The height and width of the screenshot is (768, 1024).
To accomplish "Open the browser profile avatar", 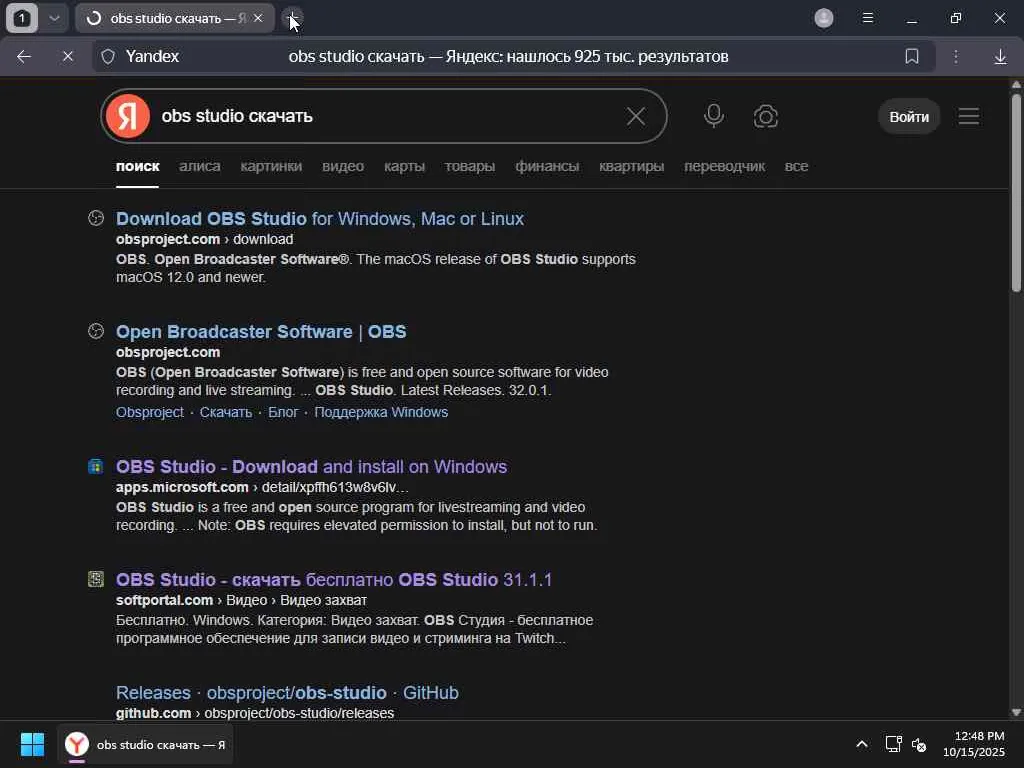I will pos(824,18).
